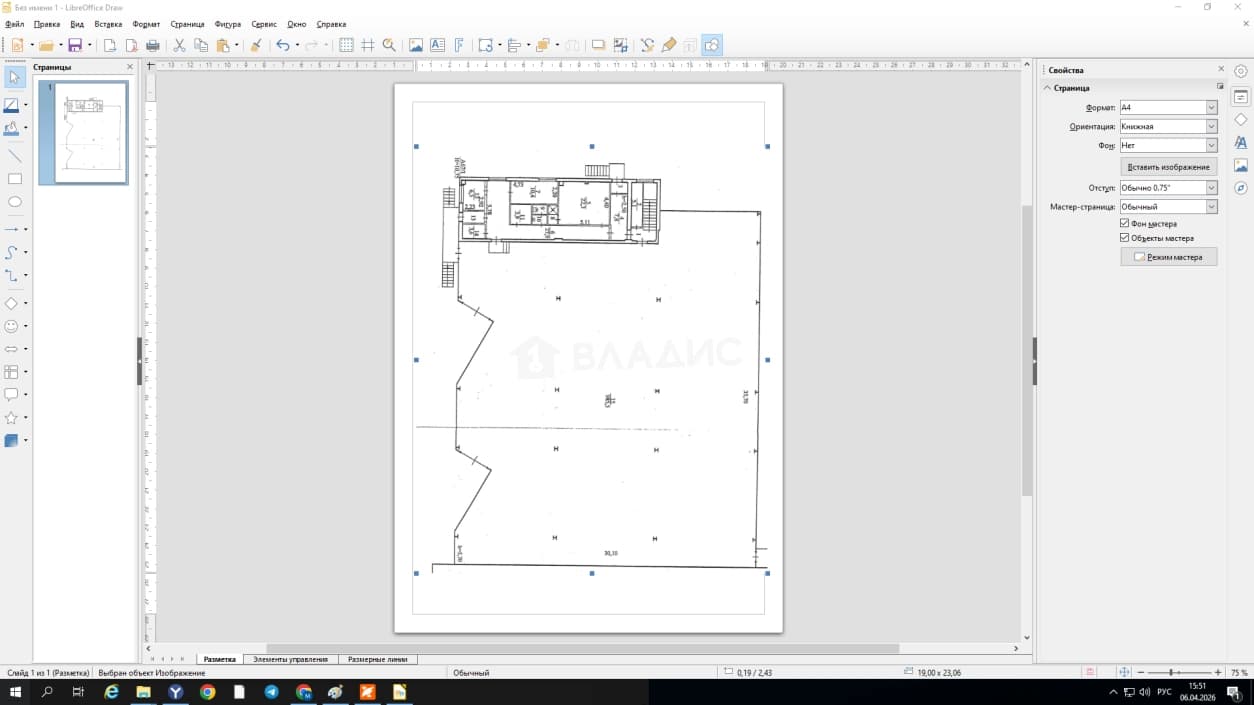Click Show draw functions icon
The image size is (1254, 705).
tap(712, 45)
